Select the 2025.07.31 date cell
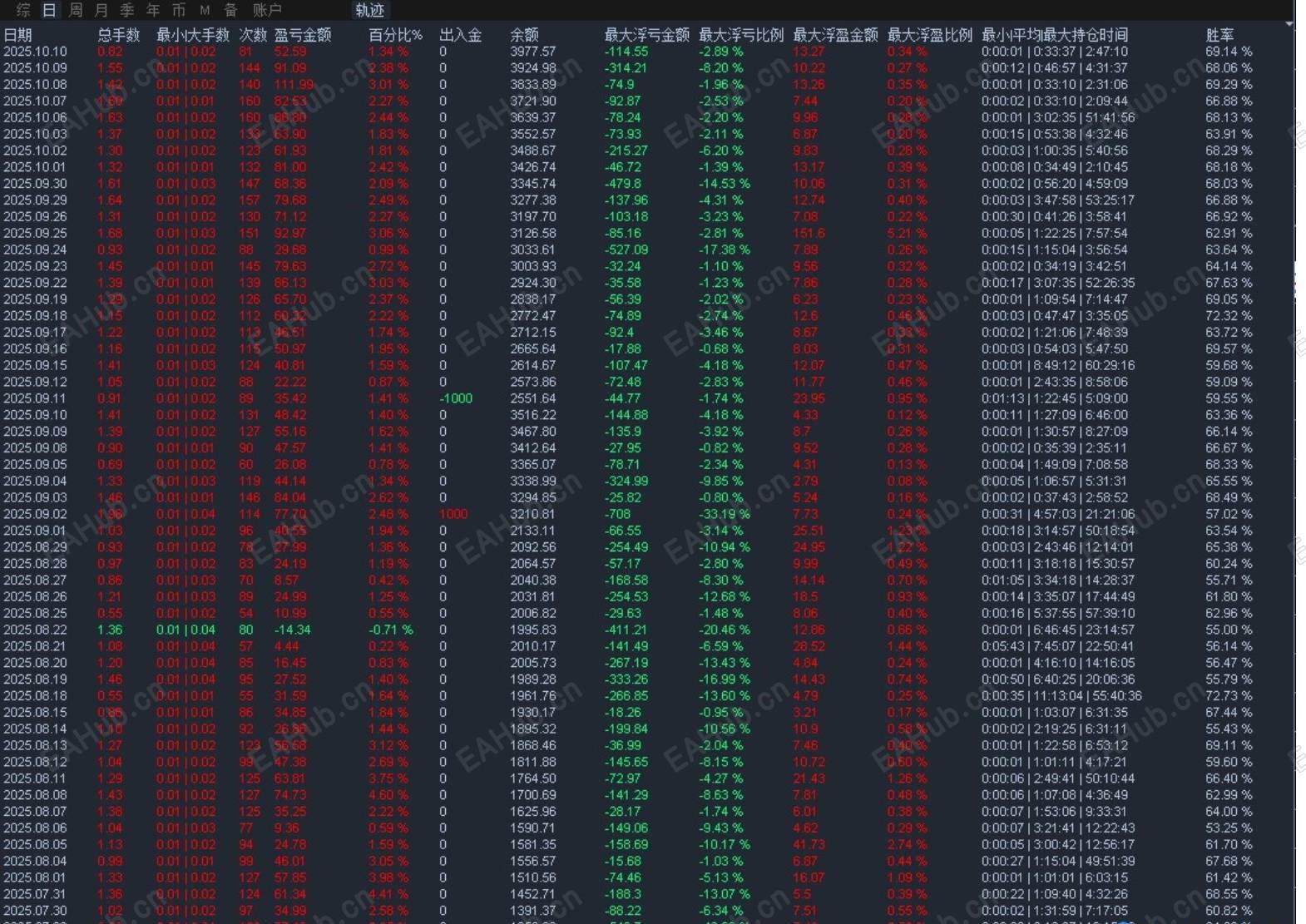This screenshot has width=1306, height=924. [x=35, y=894]
